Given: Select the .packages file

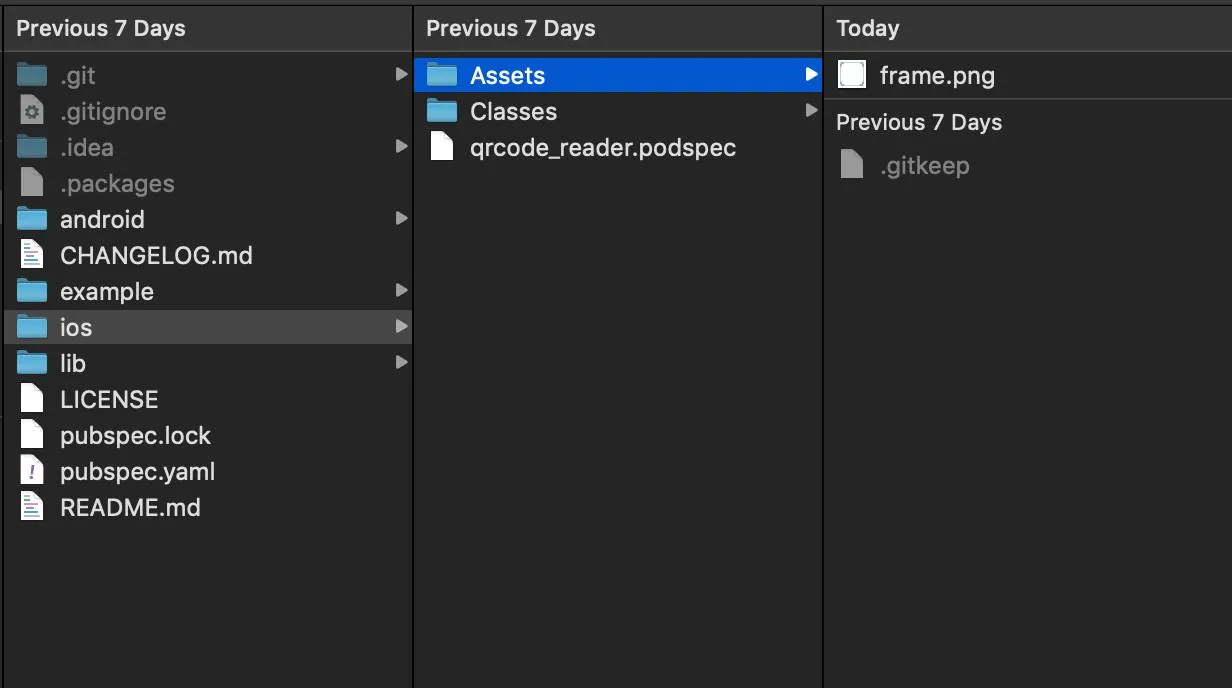Looking at the screenshot, I should pyautogui.click(x=116, y=183).
